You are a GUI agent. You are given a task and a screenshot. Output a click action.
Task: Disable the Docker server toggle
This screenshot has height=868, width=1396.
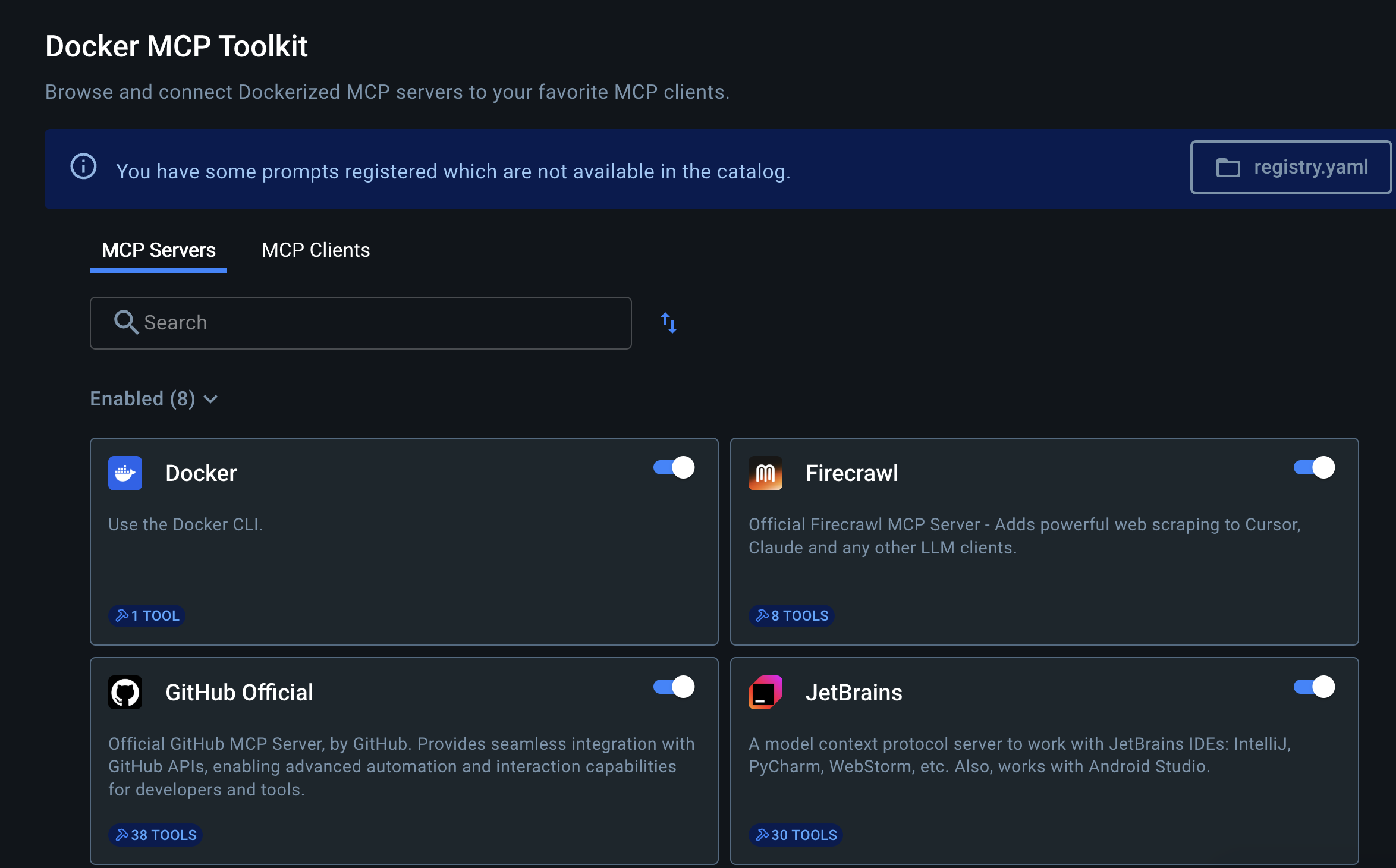674,467
